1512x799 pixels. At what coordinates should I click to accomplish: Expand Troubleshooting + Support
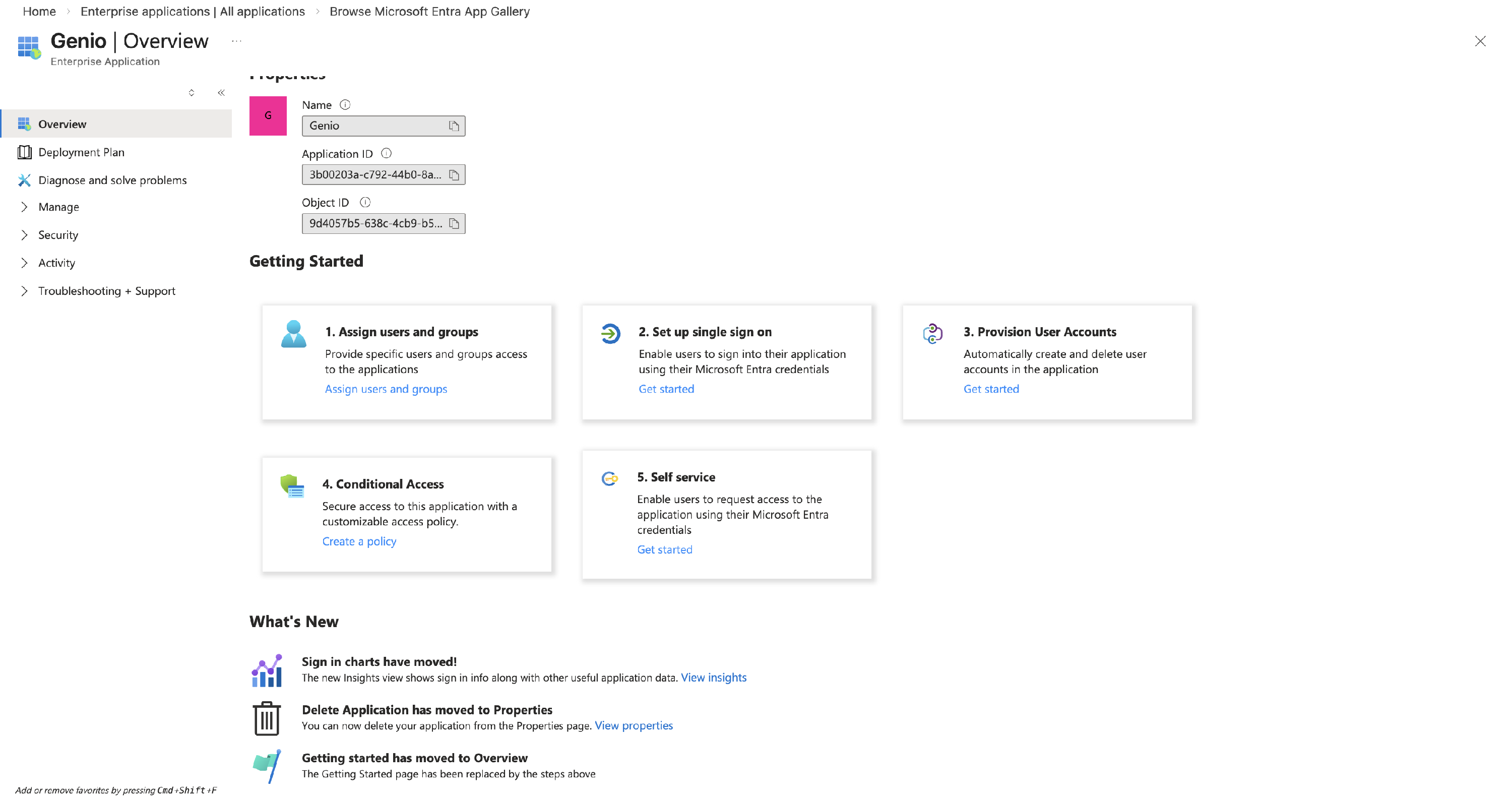click(107, 290)
